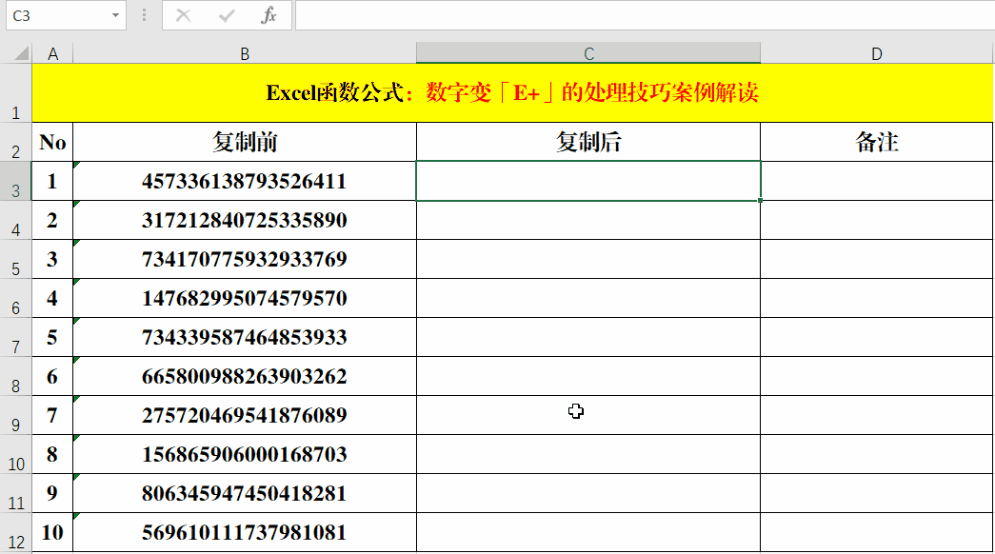Image resolution: width=995 pixels, height=554 pixels.
Task: Click the 复制前 header cell
Action: click(x=245, y=142)
